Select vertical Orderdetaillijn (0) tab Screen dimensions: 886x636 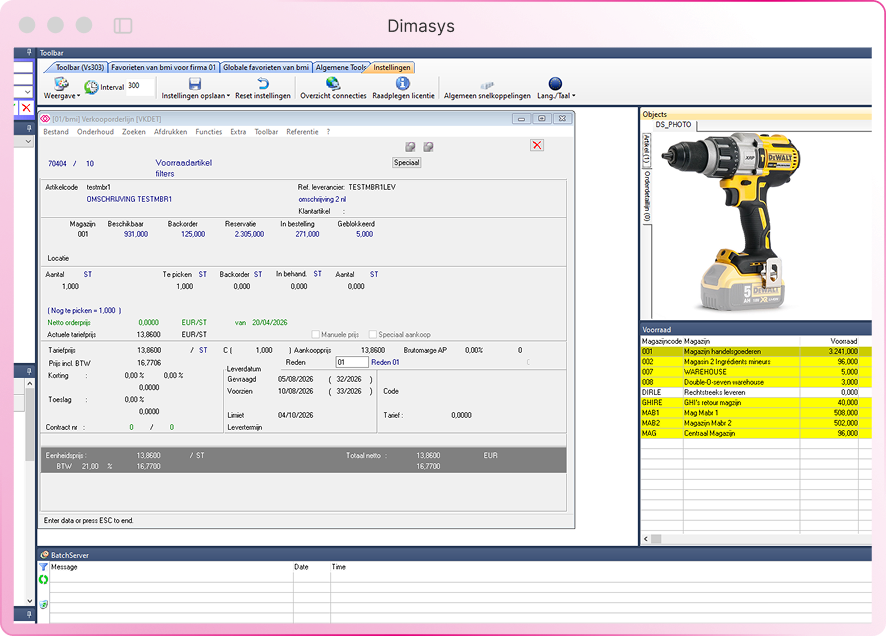pos(647,197)
